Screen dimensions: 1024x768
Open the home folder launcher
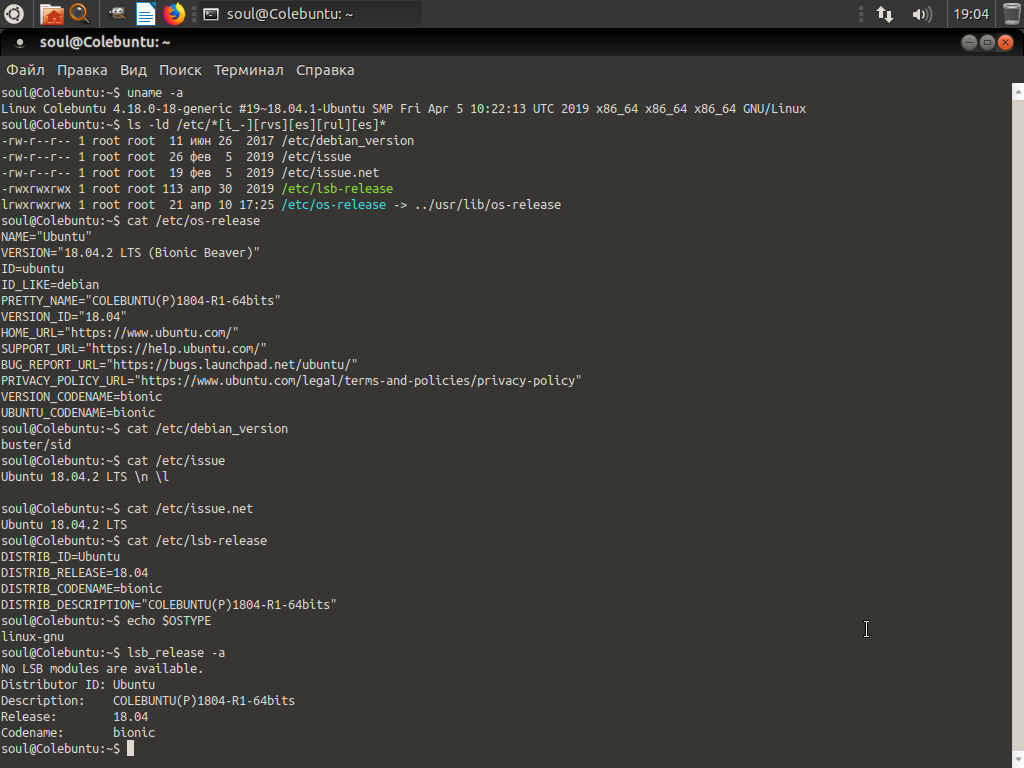tap(52, 14)
